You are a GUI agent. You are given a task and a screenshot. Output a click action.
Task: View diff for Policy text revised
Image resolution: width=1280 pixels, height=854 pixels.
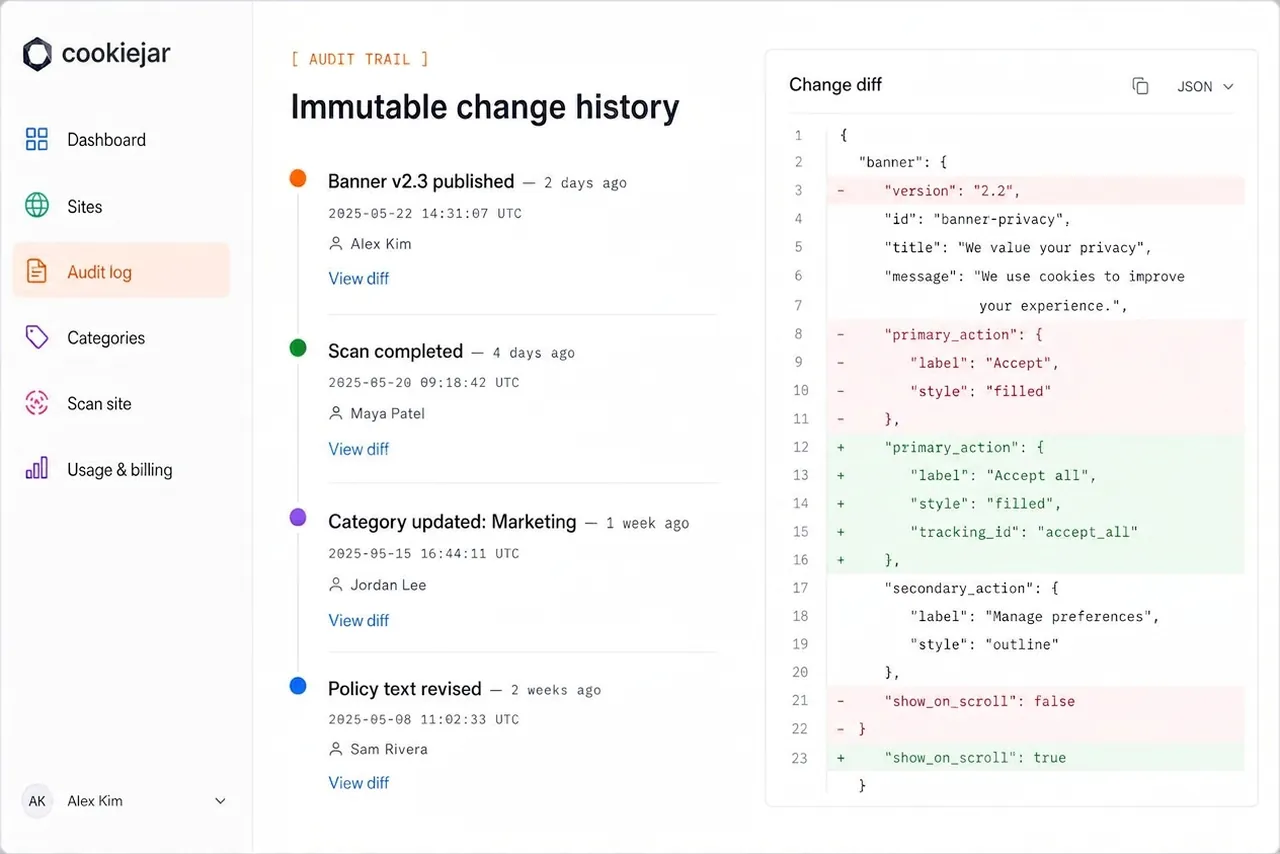click(359, 783)
